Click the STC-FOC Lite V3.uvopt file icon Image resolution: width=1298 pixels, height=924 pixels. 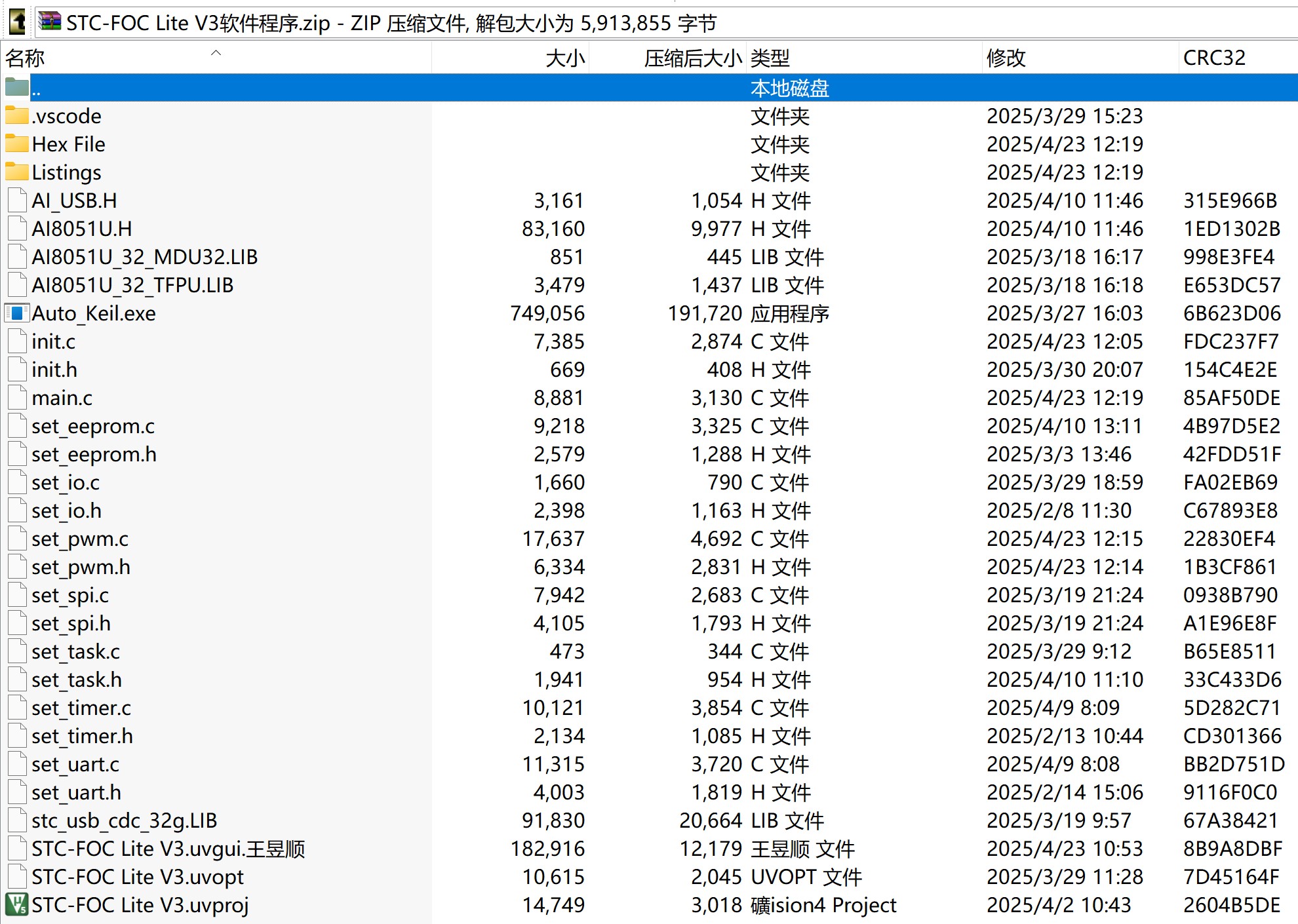click(17, 877)
